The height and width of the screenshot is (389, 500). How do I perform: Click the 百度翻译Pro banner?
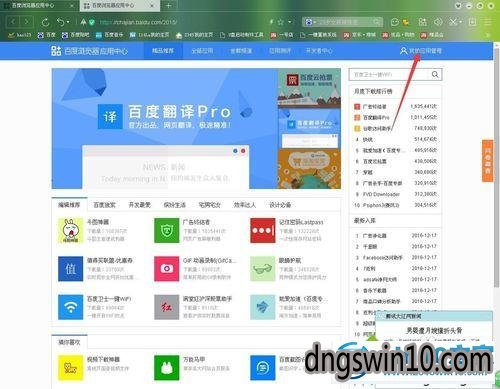click(164, 128)
